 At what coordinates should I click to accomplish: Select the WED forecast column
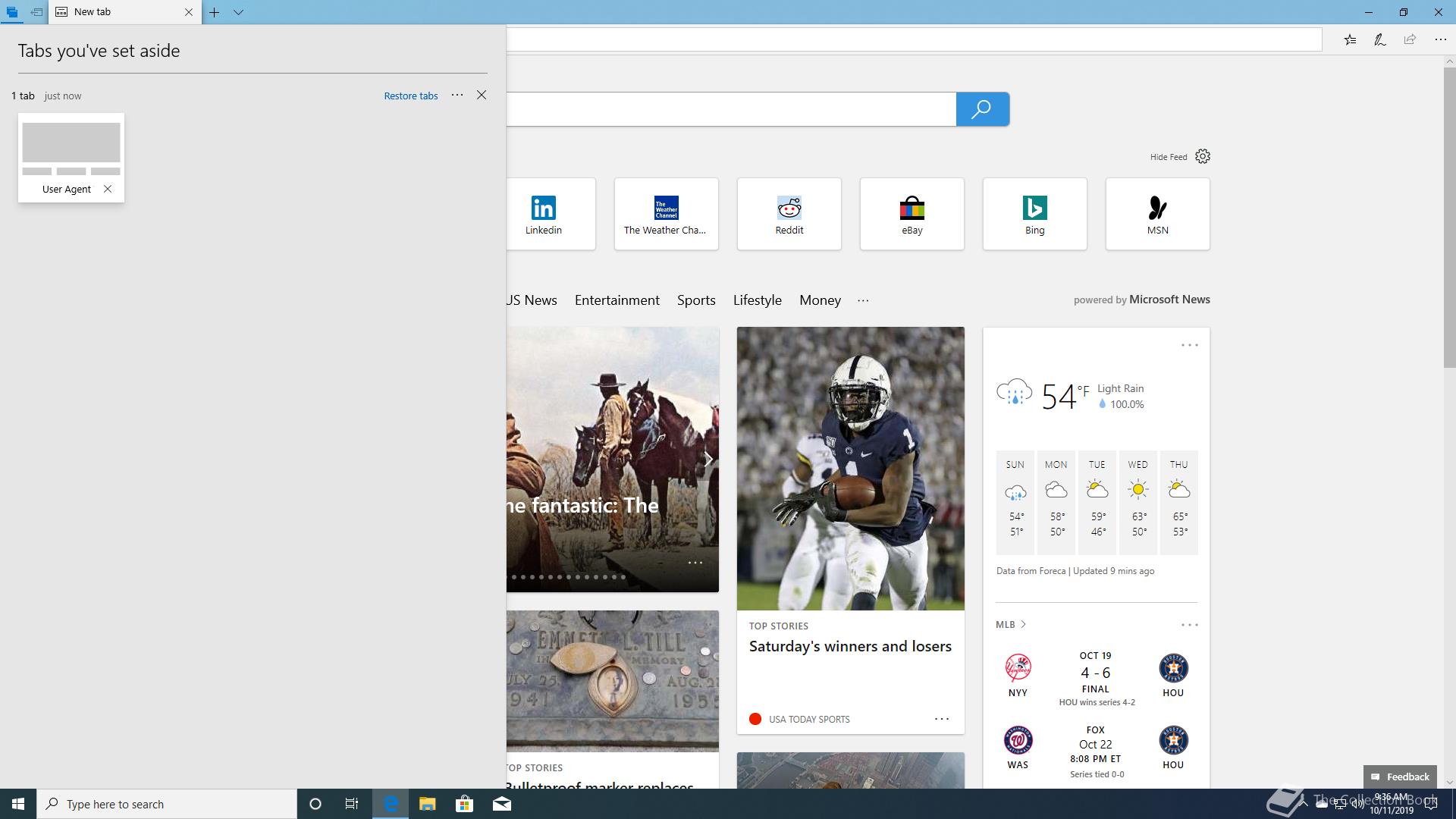pyautogui.click(x=1138, y=502)
